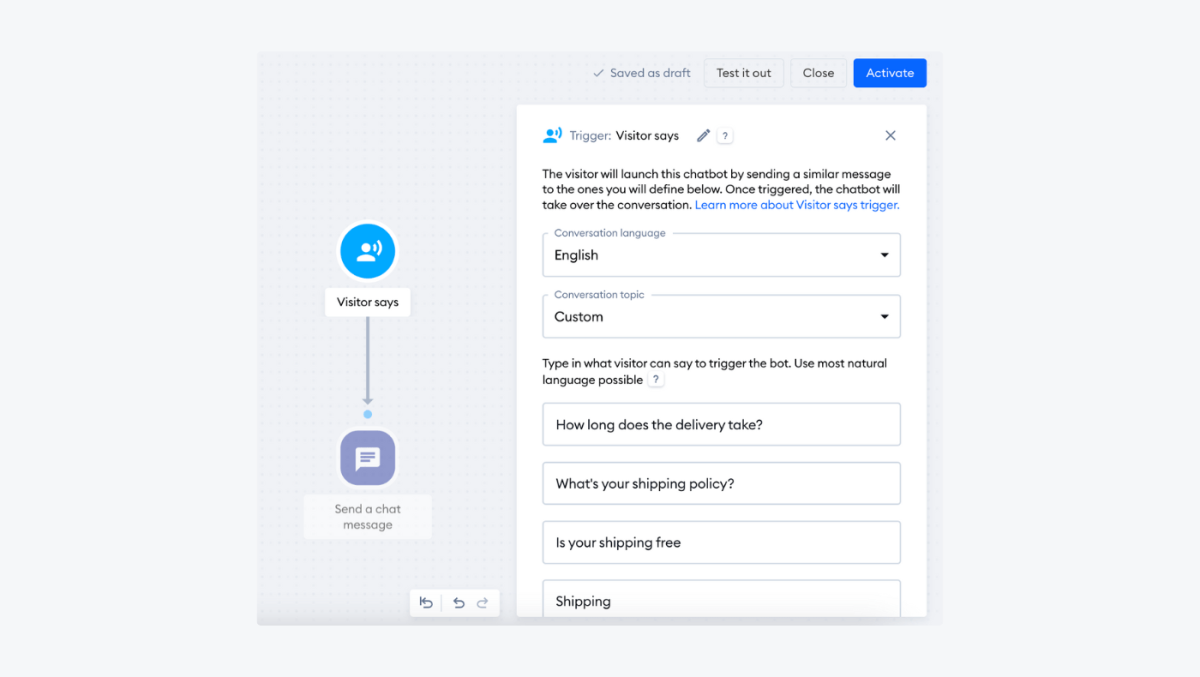
Task: Click the 'Is your shipping free' phrase field
Action: (x=720, y=542)
